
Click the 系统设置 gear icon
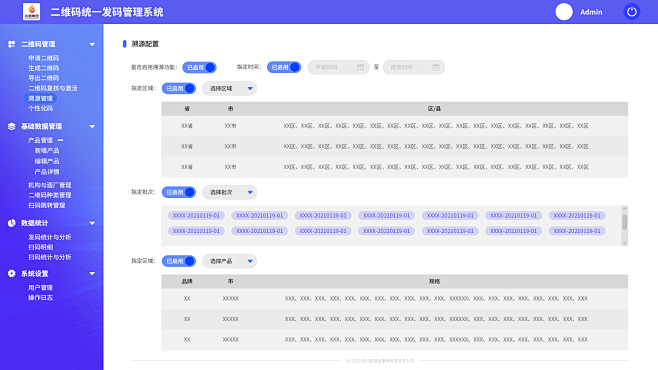click(11, 274)
